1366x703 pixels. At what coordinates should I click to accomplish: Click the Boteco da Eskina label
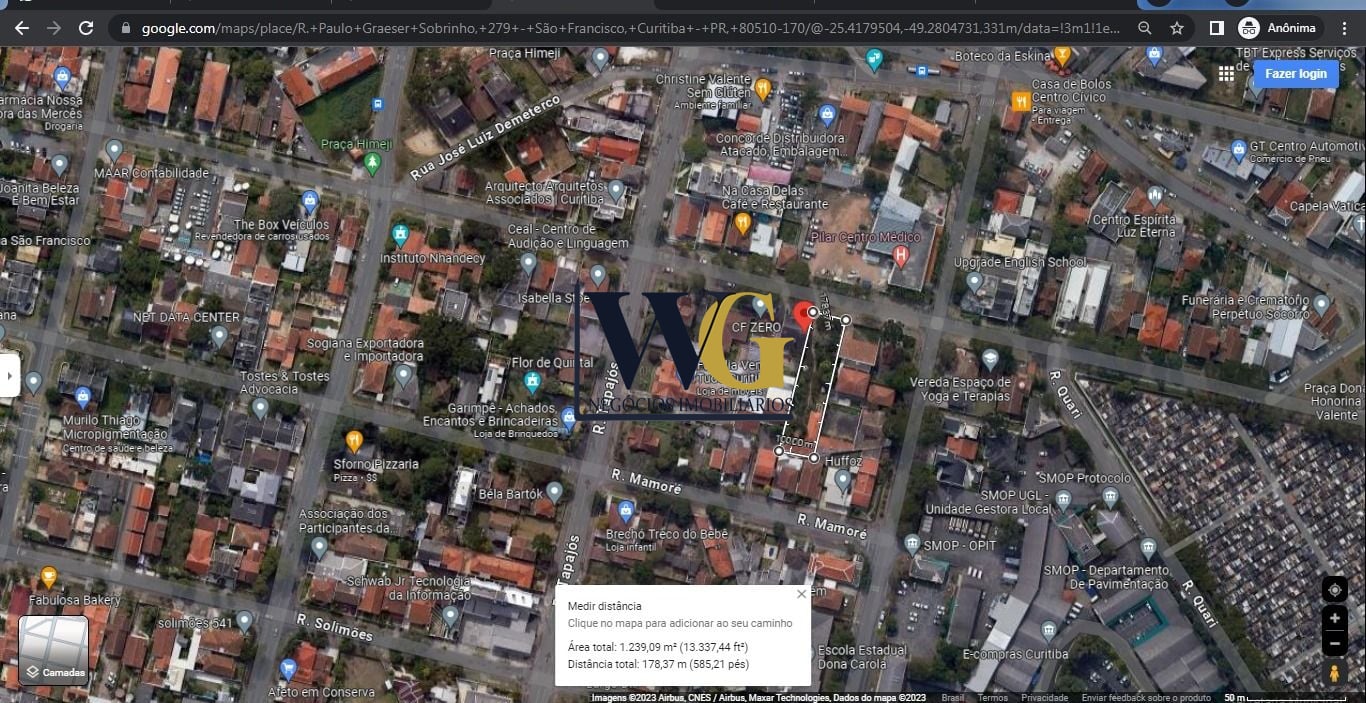tap(1003, 56)
